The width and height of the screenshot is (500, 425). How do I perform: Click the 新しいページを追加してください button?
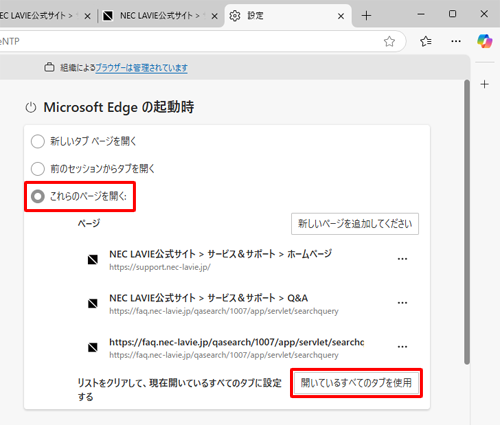(x=355, y=224)
